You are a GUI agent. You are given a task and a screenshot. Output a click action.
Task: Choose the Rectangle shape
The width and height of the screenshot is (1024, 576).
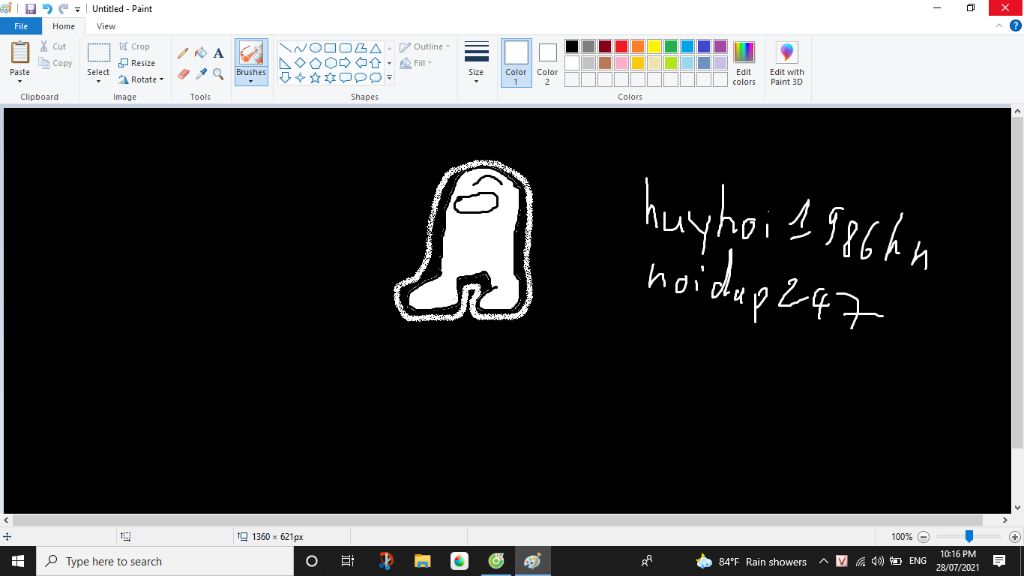[x=330, y=48]
